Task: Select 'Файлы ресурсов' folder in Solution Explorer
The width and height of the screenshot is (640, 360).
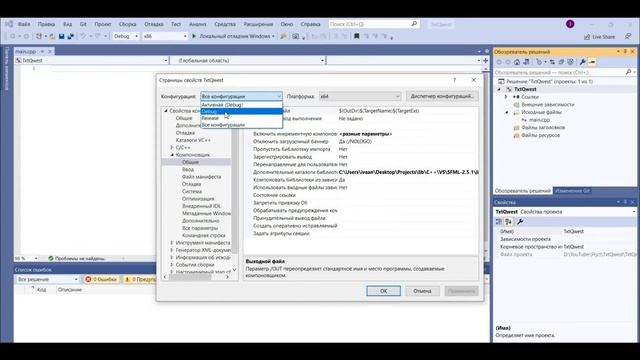Action: pyautogui.click(x=540, y=135)
